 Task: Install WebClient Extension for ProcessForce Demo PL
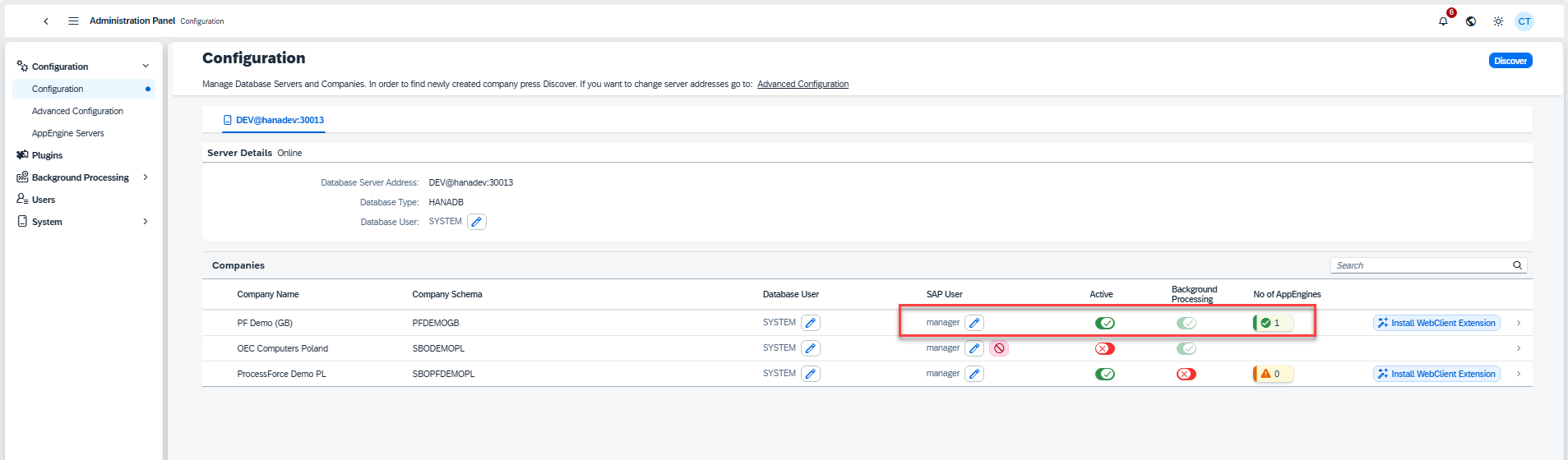pyautogui.click(x=1436, y=374)
